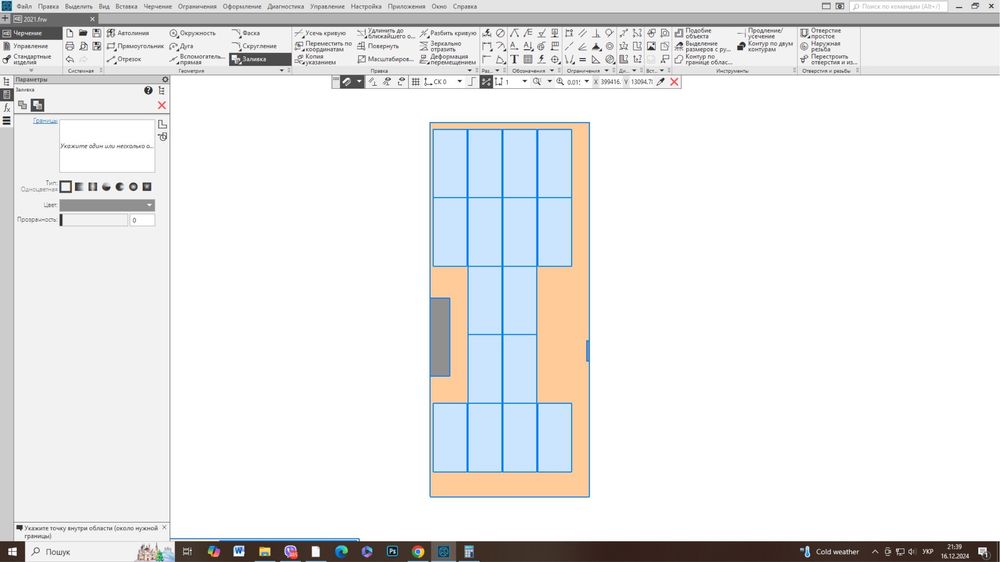This screenshot has width=1000, height=562.
Task: Select ring-shaped gradient fill type
Action: pos(133,187)
